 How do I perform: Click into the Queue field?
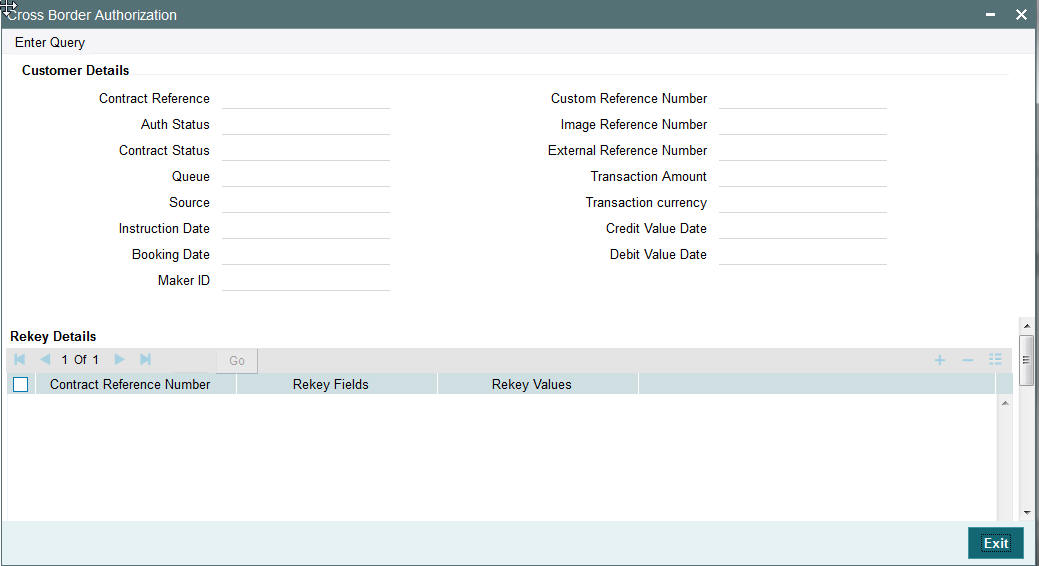click(306, 176)
